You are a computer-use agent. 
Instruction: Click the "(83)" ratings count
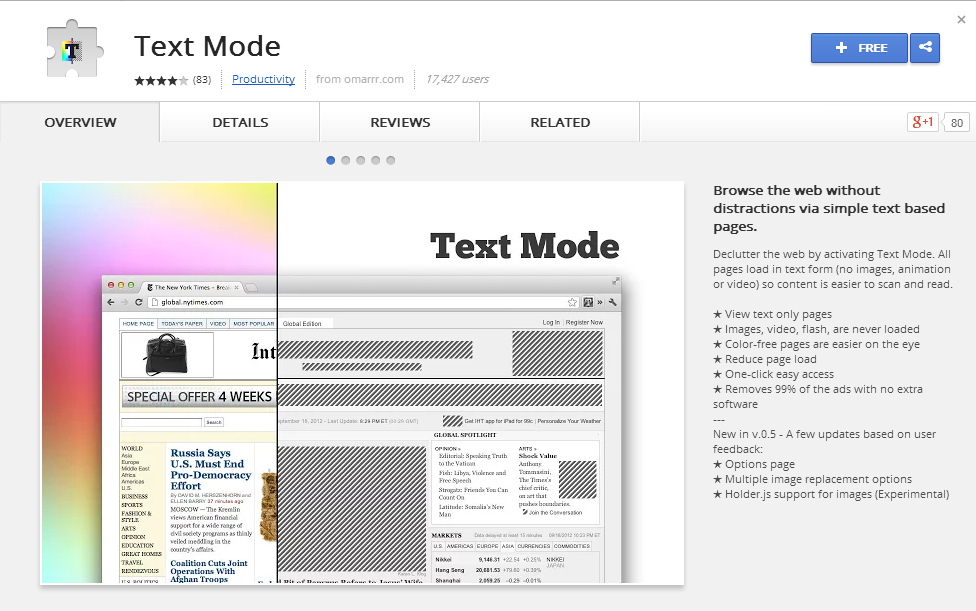(x=202, y=80)
